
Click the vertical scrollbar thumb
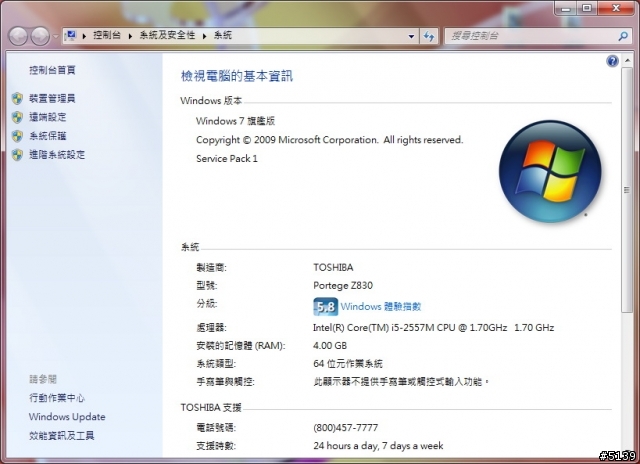pyautogui.click(x=627, y=190)
